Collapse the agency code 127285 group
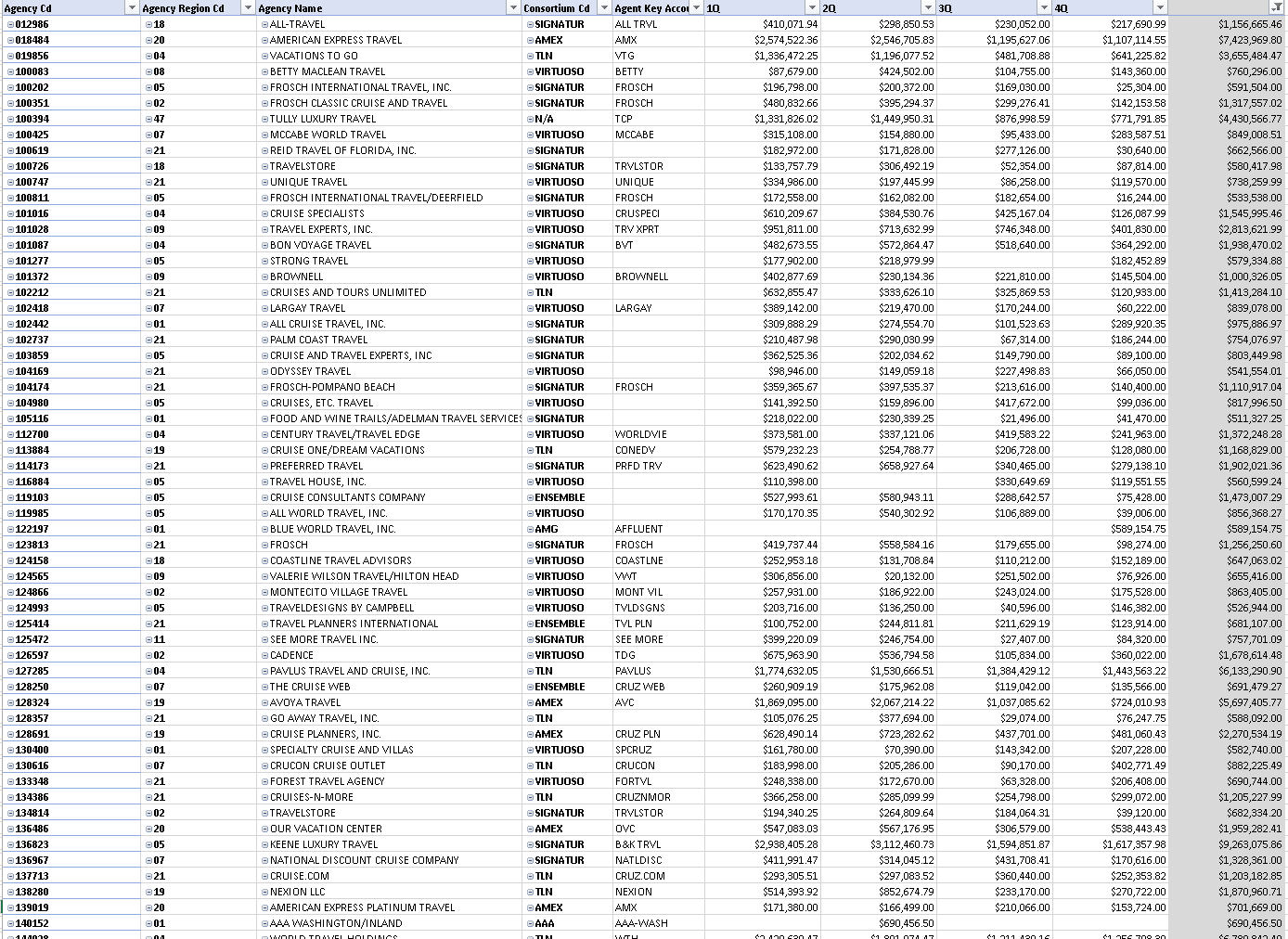The width and height of the screenshot is (1288, 939). click(x=10, y=672)
